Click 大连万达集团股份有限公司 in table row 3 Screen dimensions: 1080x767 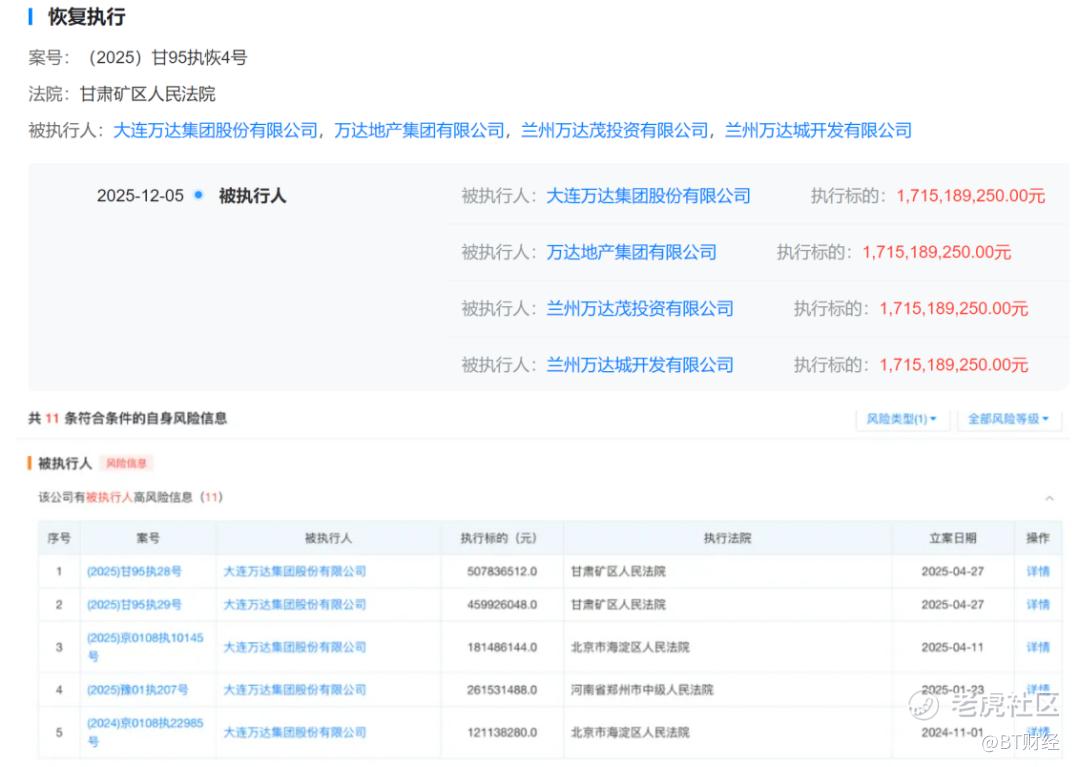295,647
